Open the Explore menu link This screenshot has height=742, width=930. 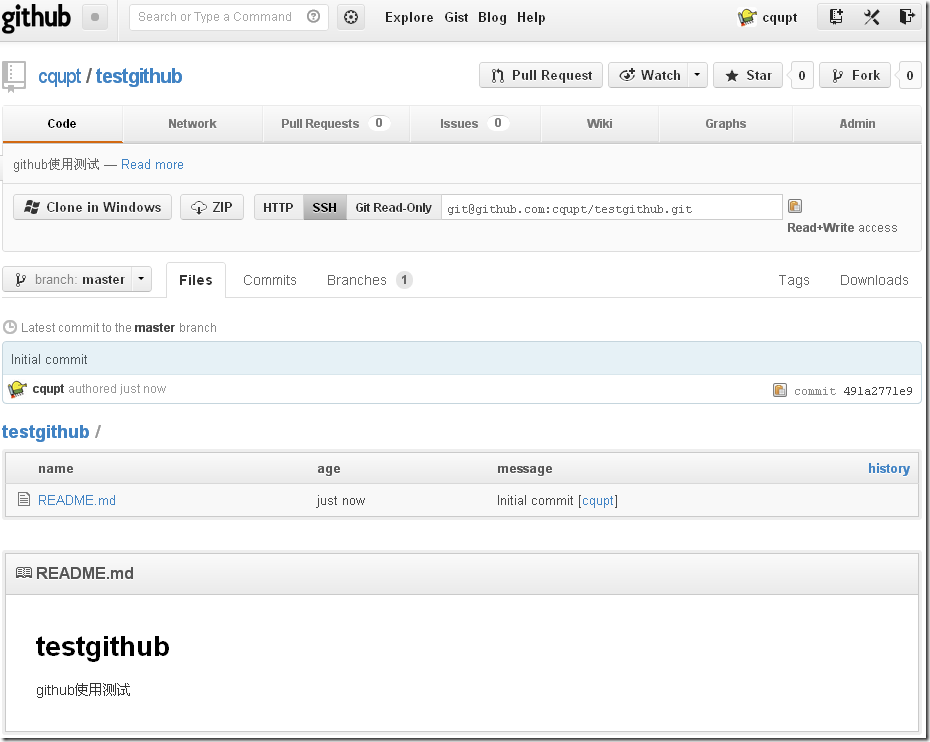pos(409,17)
